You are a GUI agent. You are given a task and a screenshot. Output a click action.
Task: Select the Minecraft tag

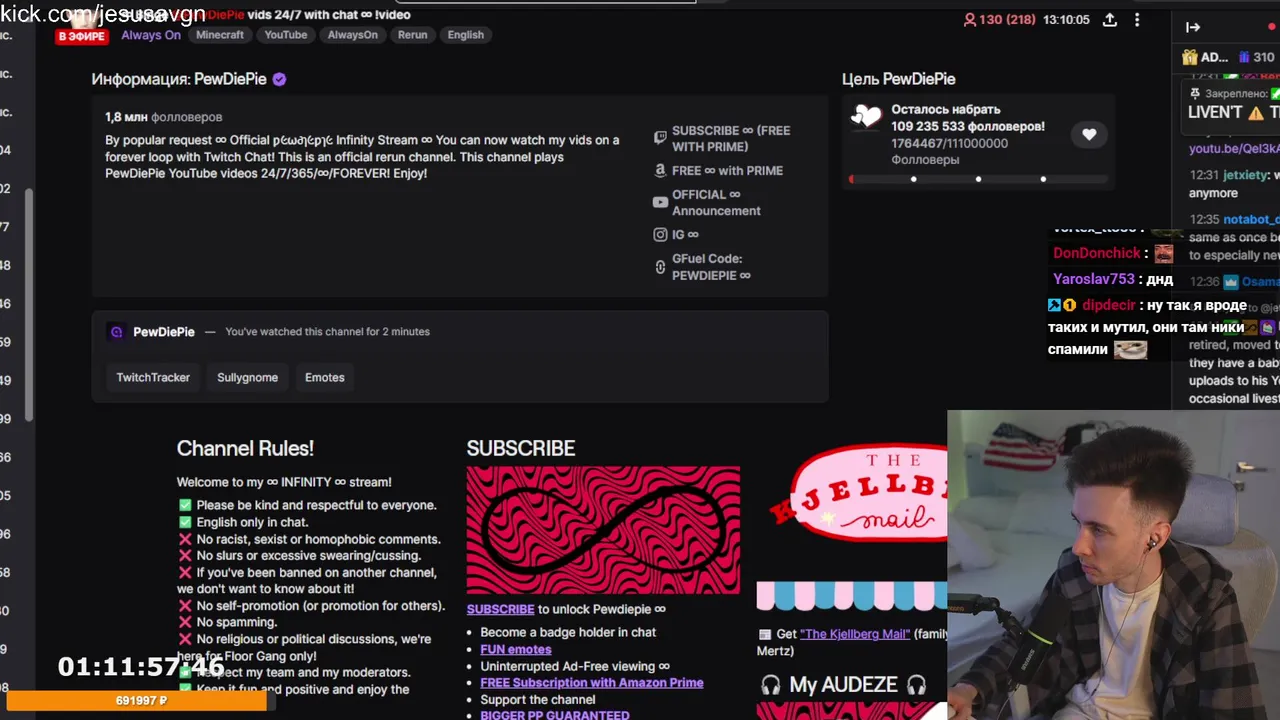point(220,35)
